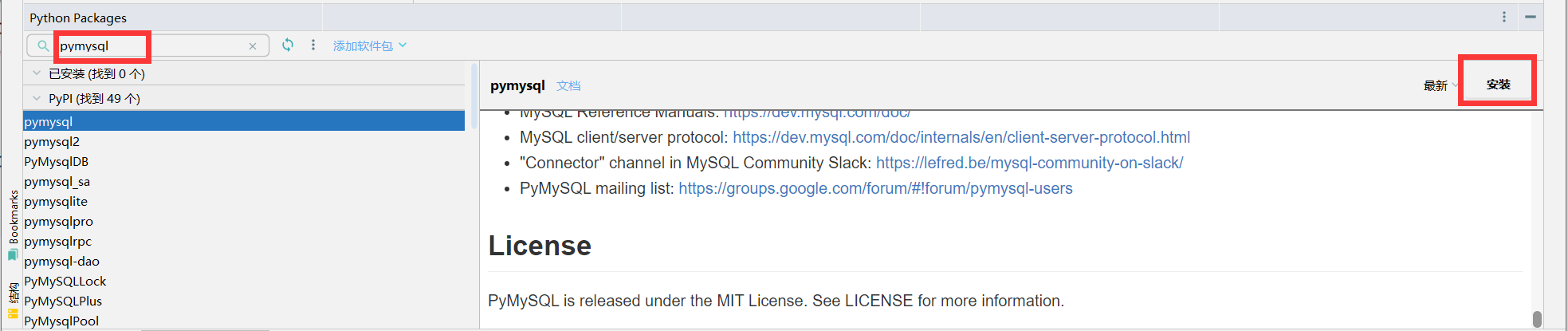
Task: Select pymysql2 in the package list
Action: coord(52,142)
